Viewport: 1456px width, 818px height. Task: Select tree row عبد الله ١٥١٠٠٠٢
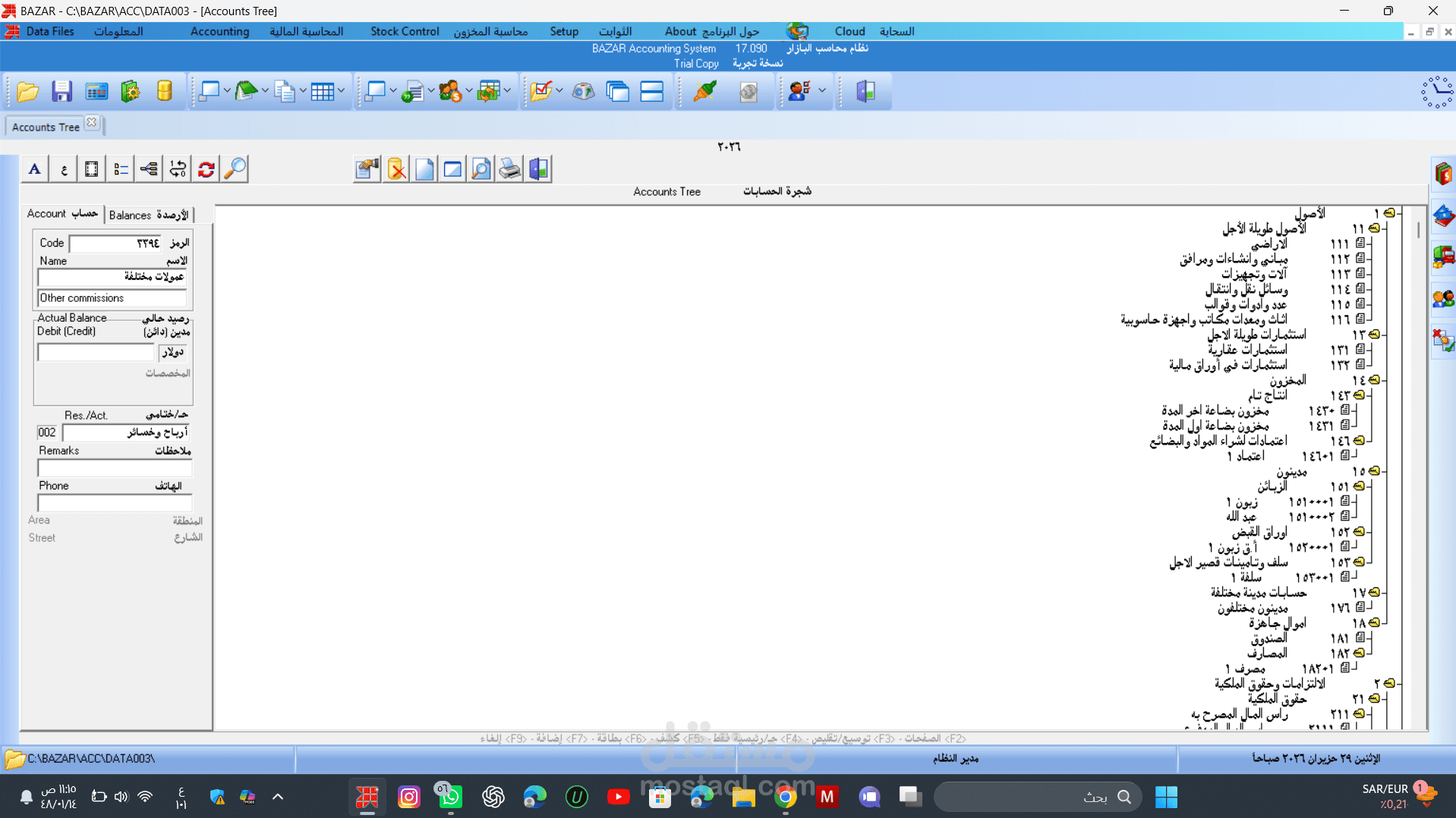click(1287, 517)
